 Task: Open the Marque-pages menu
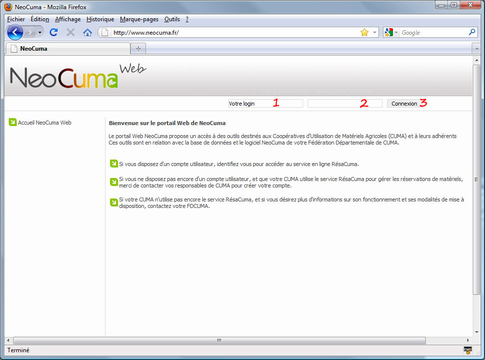[x=139, y=19]
